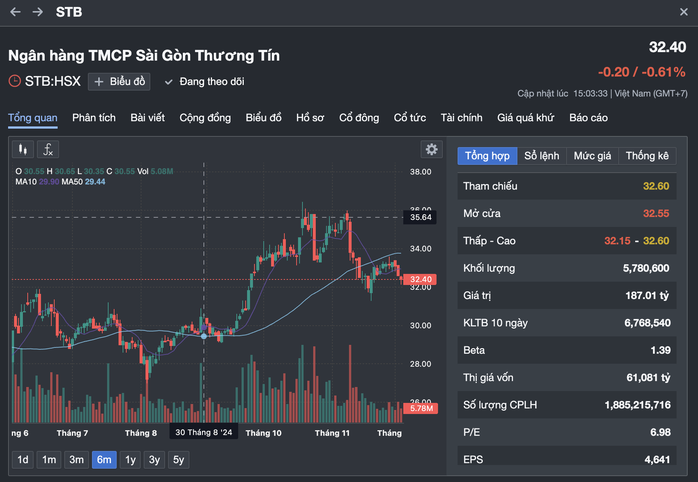Screen dimensions: 698x482
Task: Open the 'Cổ đông' tab
Action: (359, 118)
